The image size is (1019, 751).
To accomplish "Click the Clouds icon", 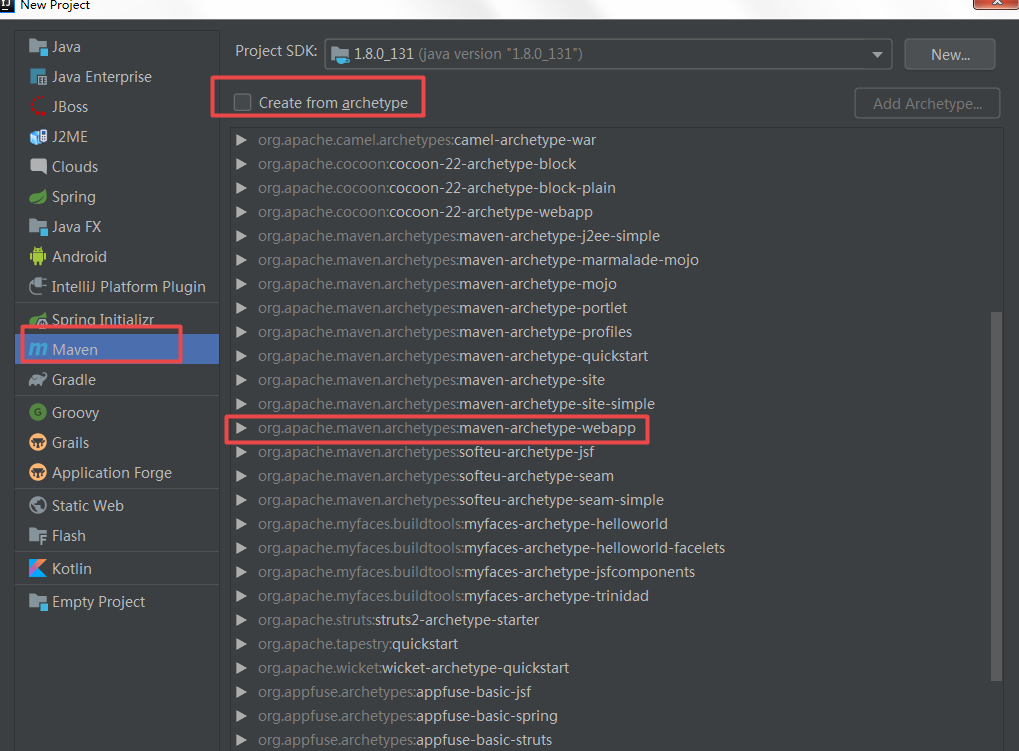I will [38, 166].
